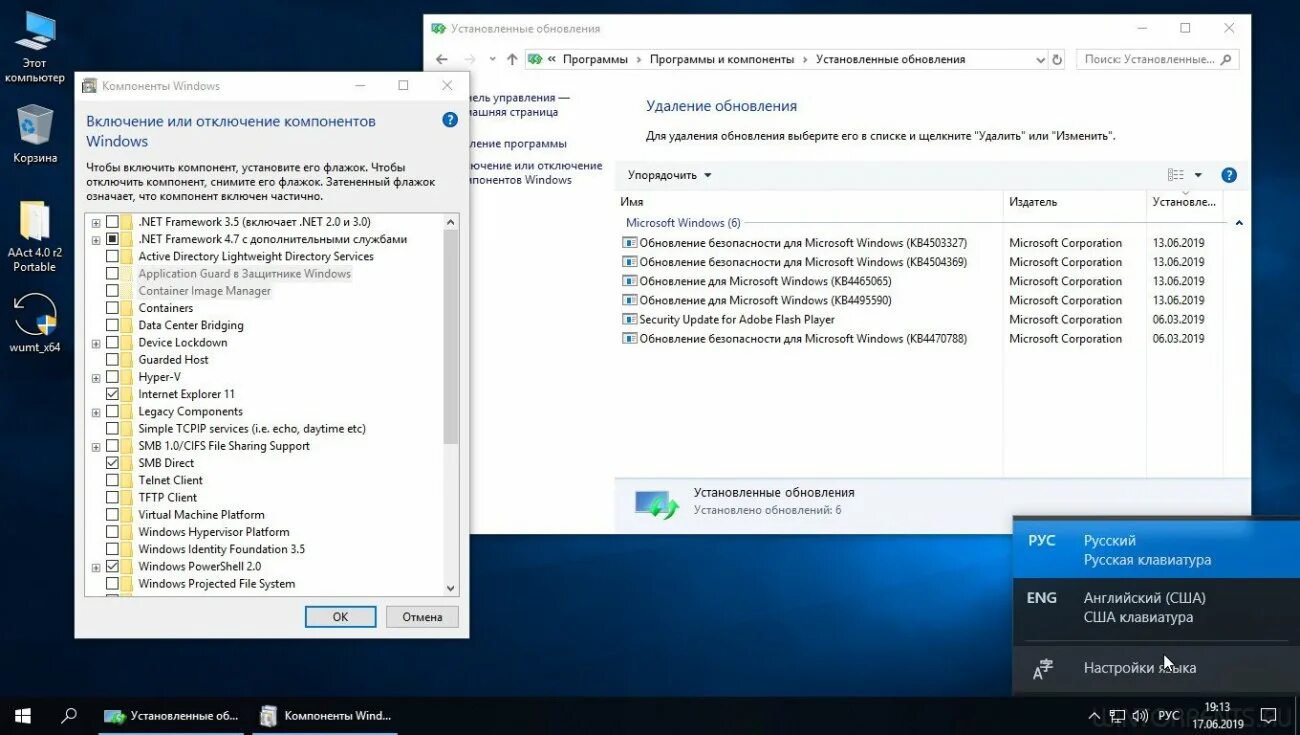
Task: Expand SMB 1.0/CIFS File Sharing Support
Action: [x=96, y=446]
